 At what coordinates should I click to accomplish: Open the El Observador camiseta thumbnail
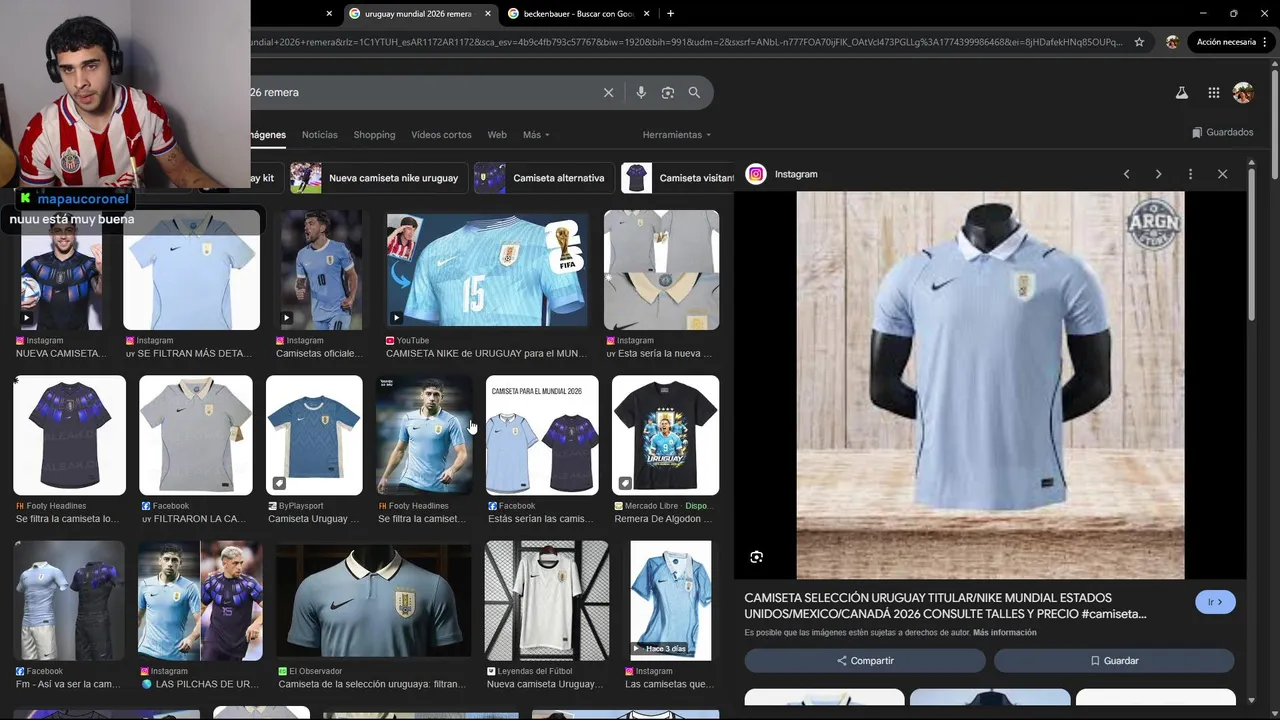(373, 600)
